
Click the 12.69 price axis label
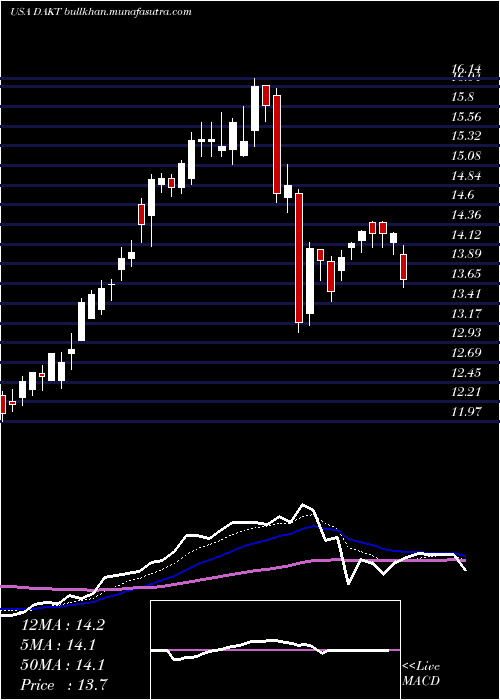pos(467,353)
